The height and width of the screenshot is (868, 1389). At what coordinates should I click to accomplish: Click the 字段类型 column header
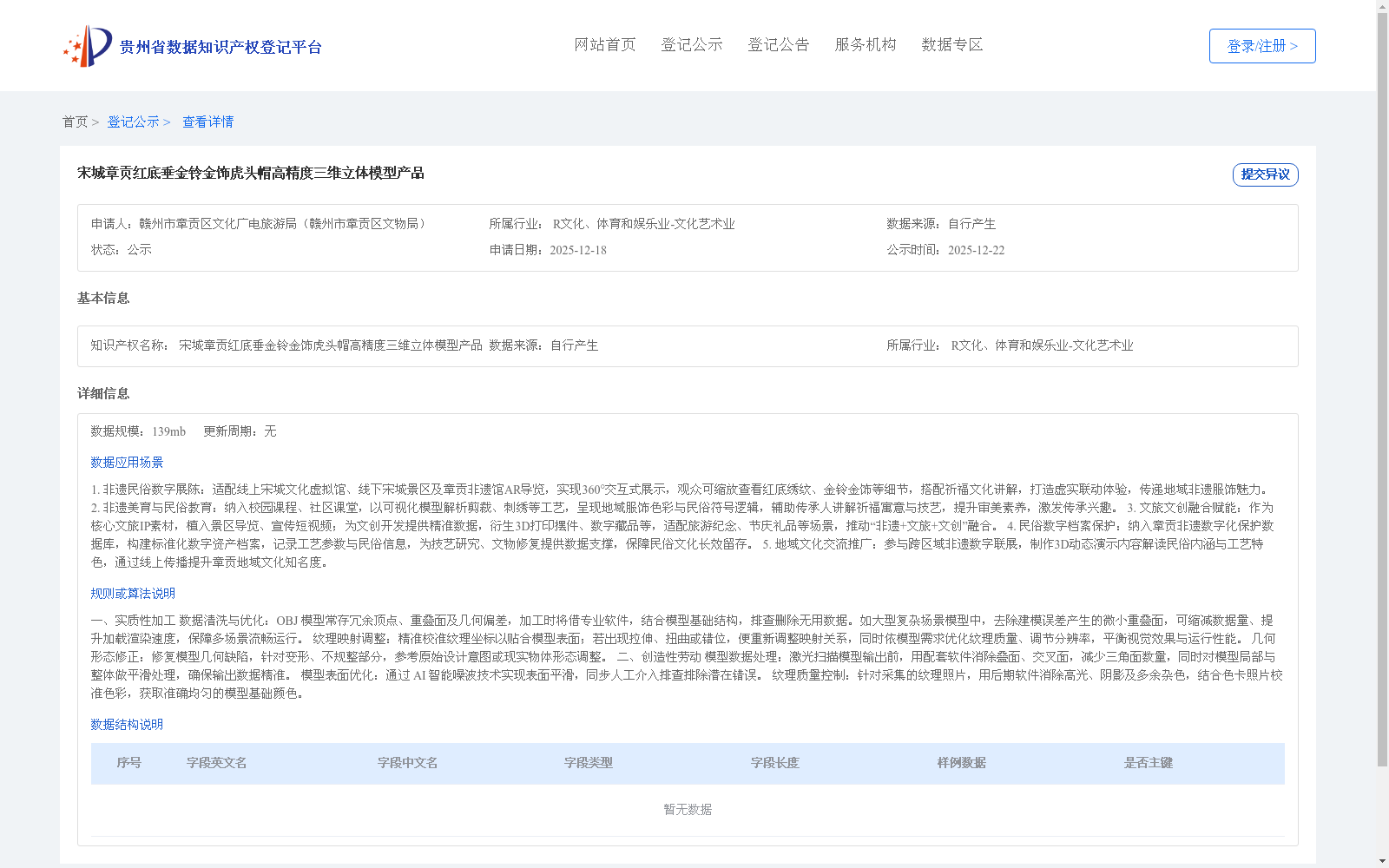pyautogui.click(x=588, y=763)
